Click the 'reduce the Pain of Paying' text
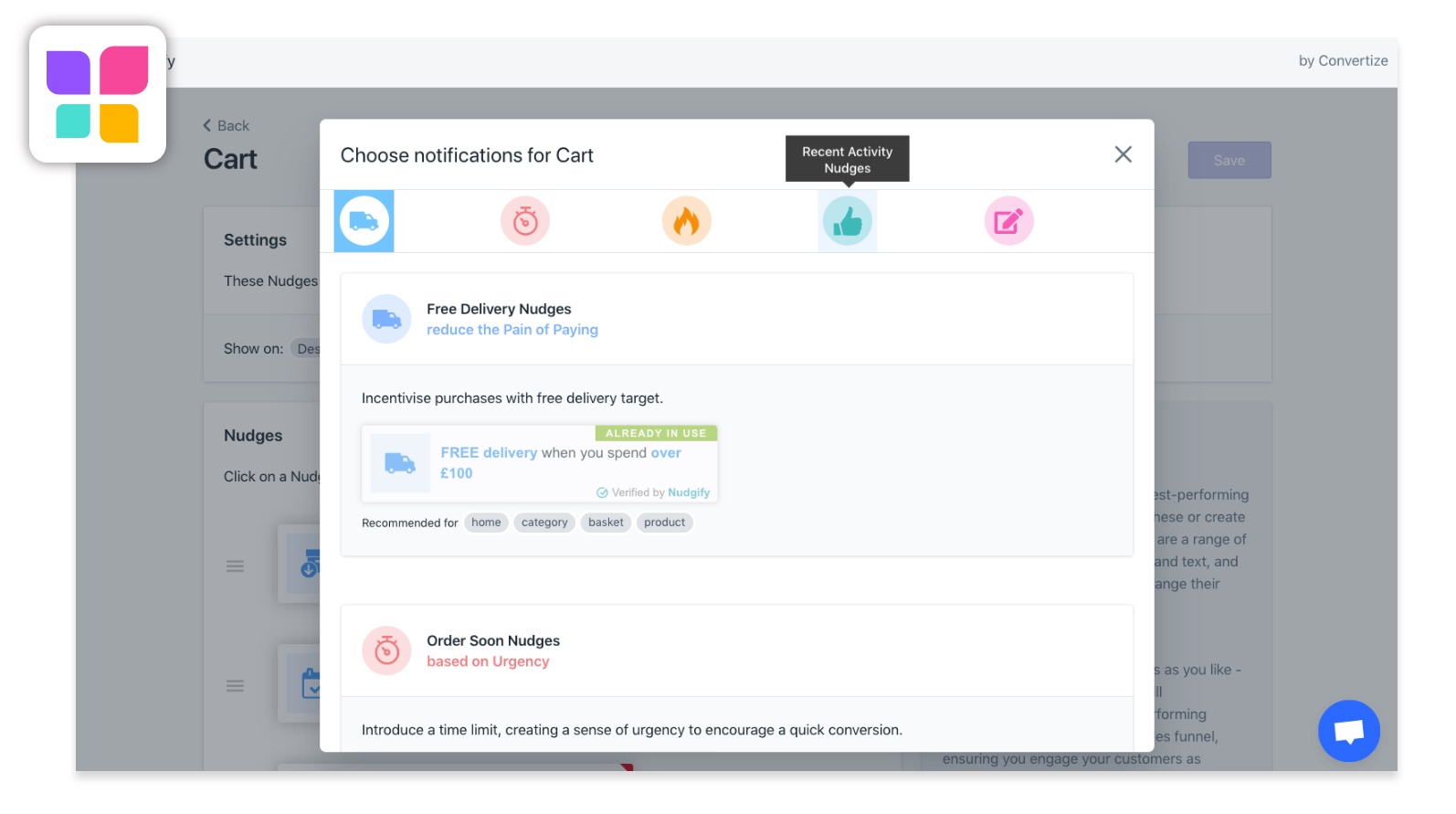Image resolution: width=1456 pixels, height=814 pixels. pyautogui.click(x=512, y=330)
